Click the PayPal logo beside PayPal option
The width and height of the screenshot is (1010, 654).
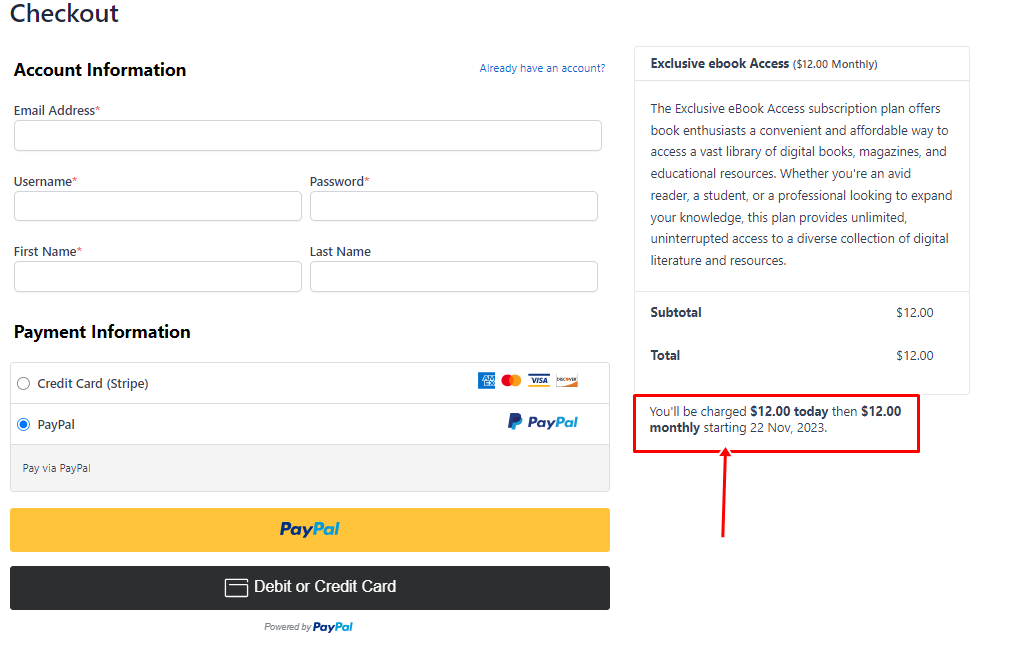click(543, 422)
